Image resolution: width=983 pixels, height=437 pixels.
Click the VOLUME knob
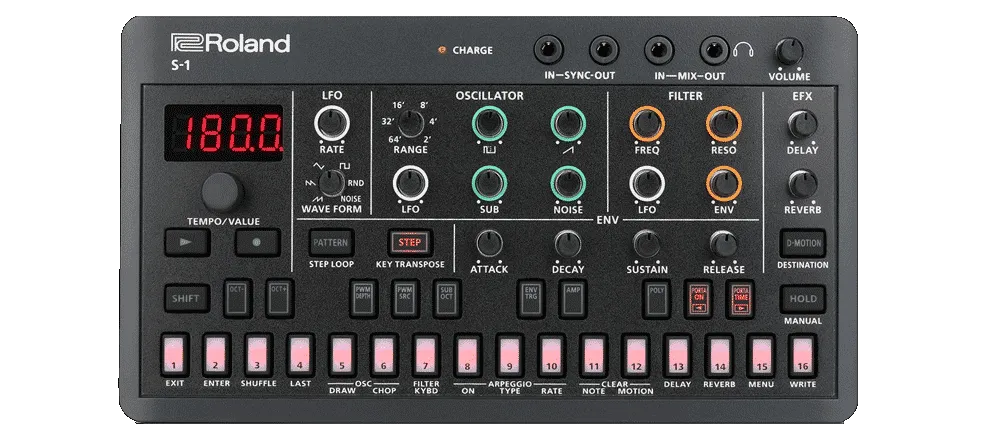point(789,51)
